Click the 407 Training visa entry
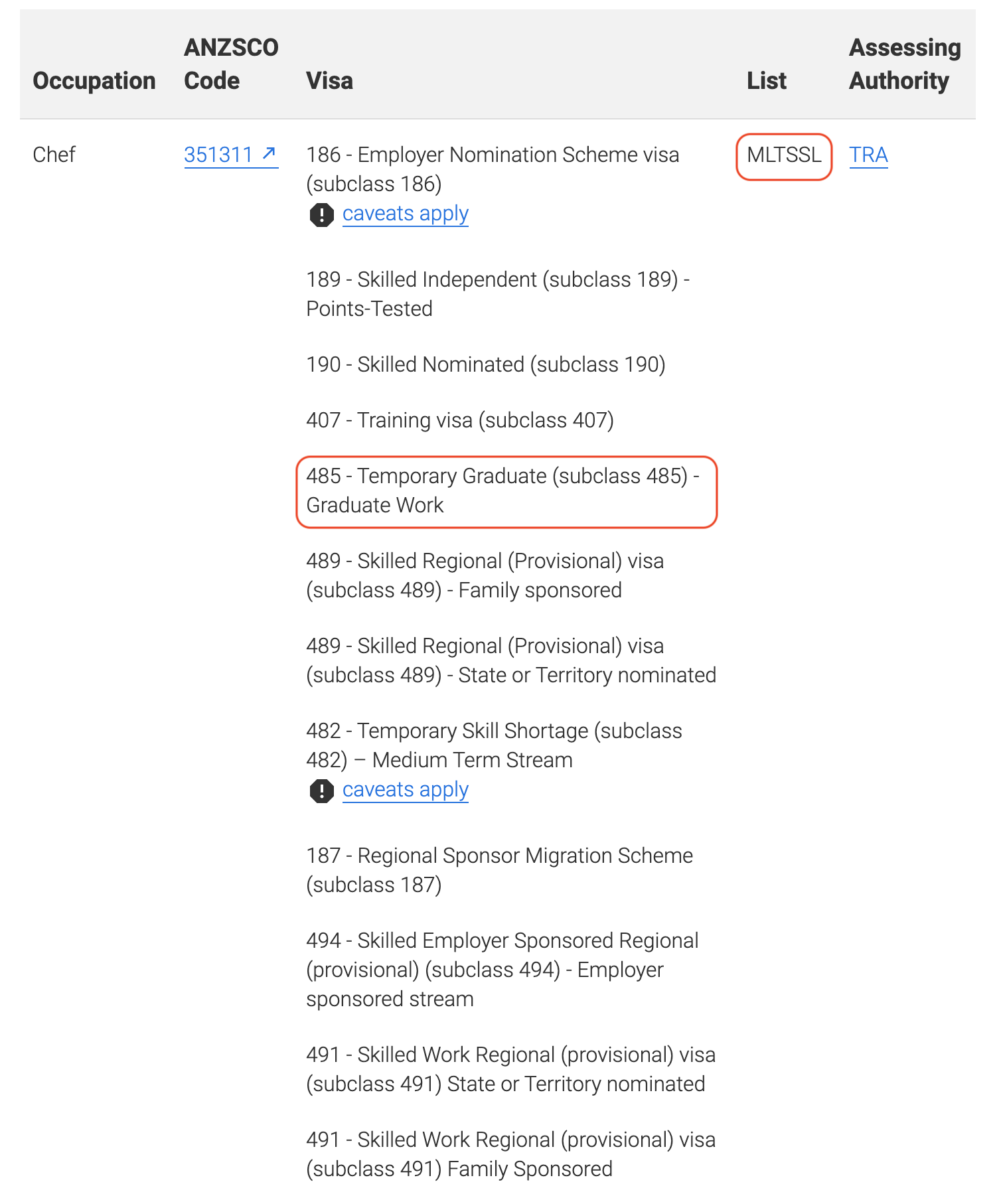This screenshot has width=1001, height=1204. [x=459, y=420]
